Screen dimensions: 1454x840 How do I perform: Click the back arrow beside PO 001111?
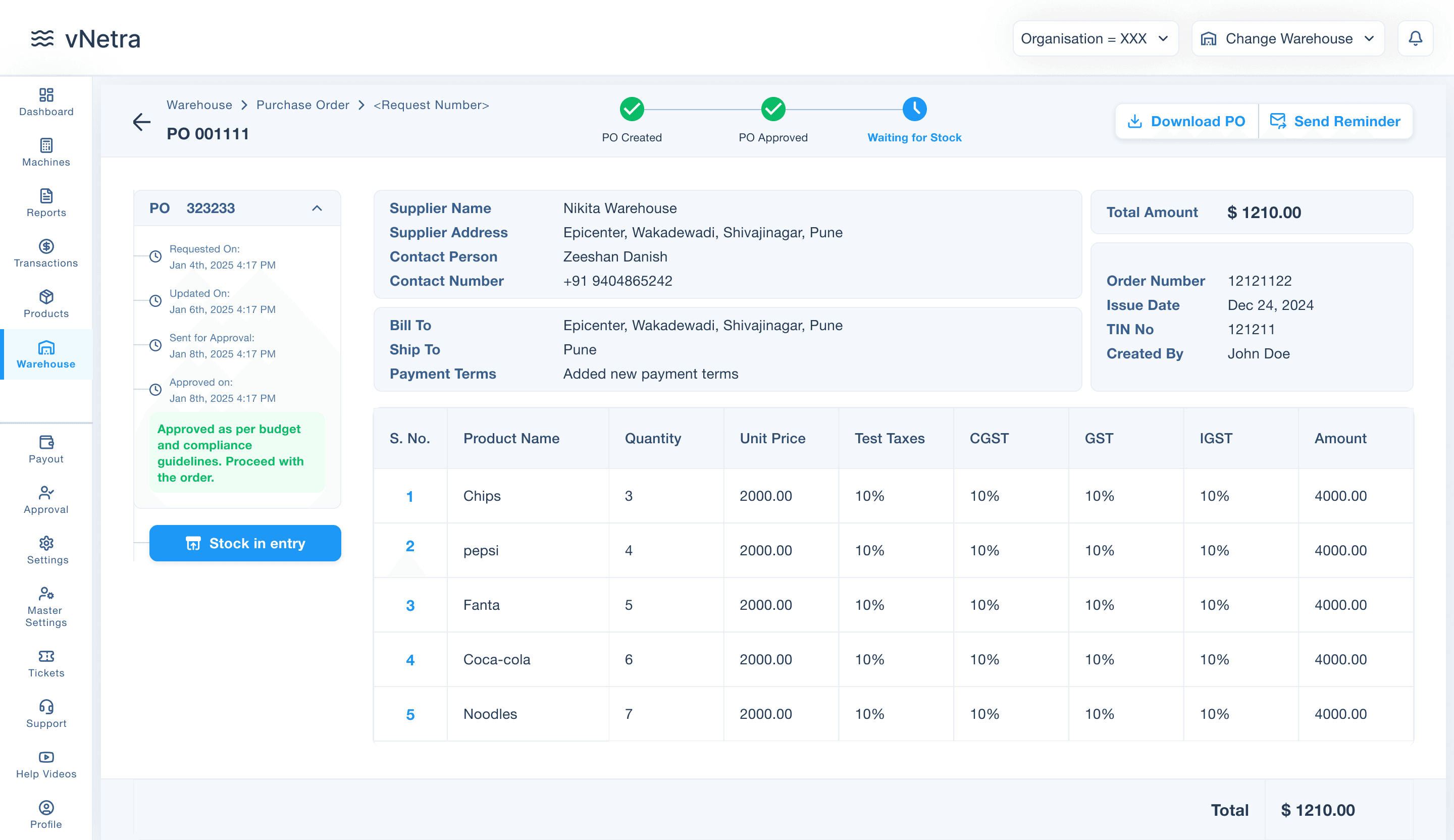tap(141, 122)
